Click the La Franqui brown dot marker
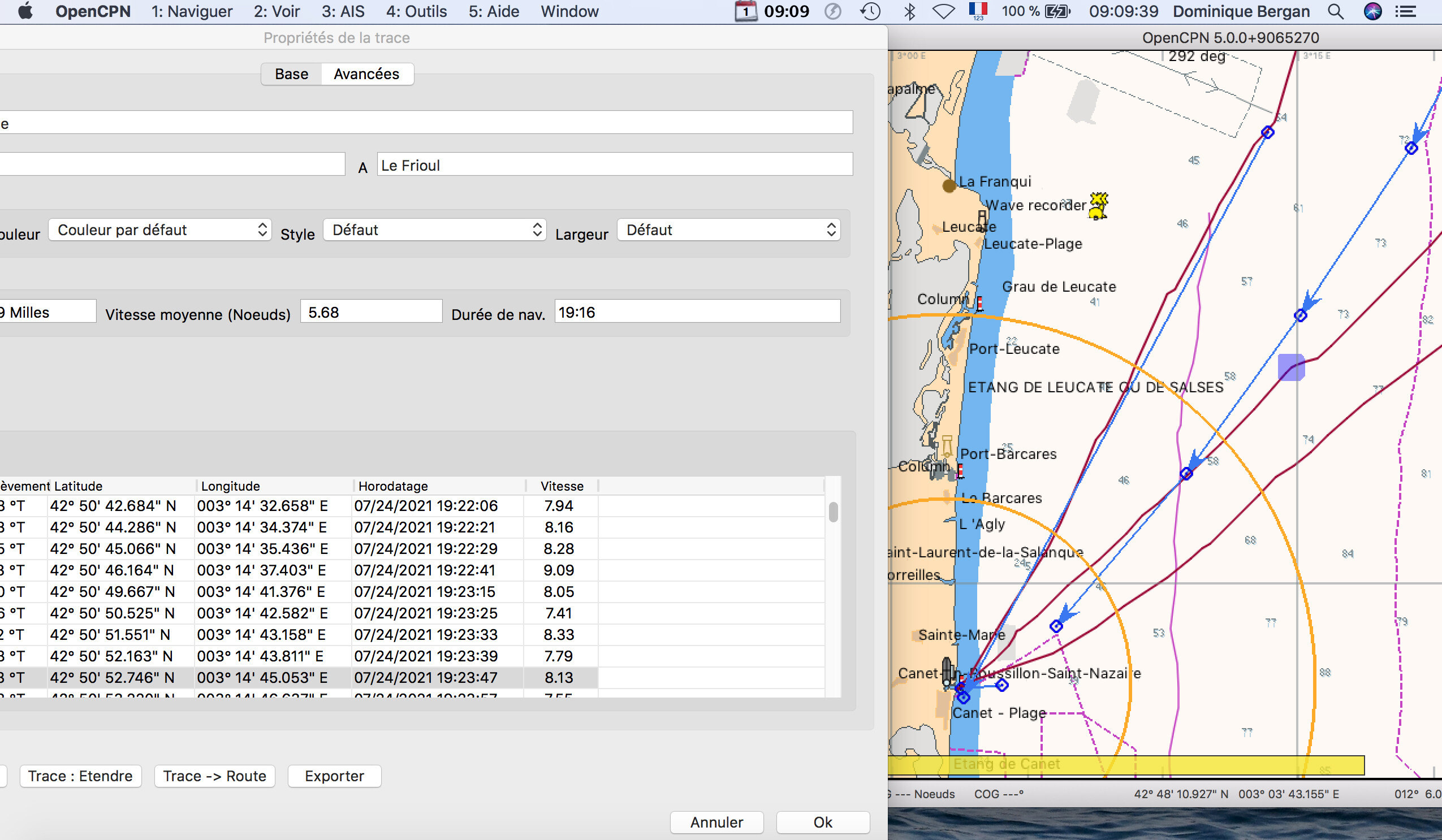This screenshot has height=840, width=1442. (x=949, y=185)
